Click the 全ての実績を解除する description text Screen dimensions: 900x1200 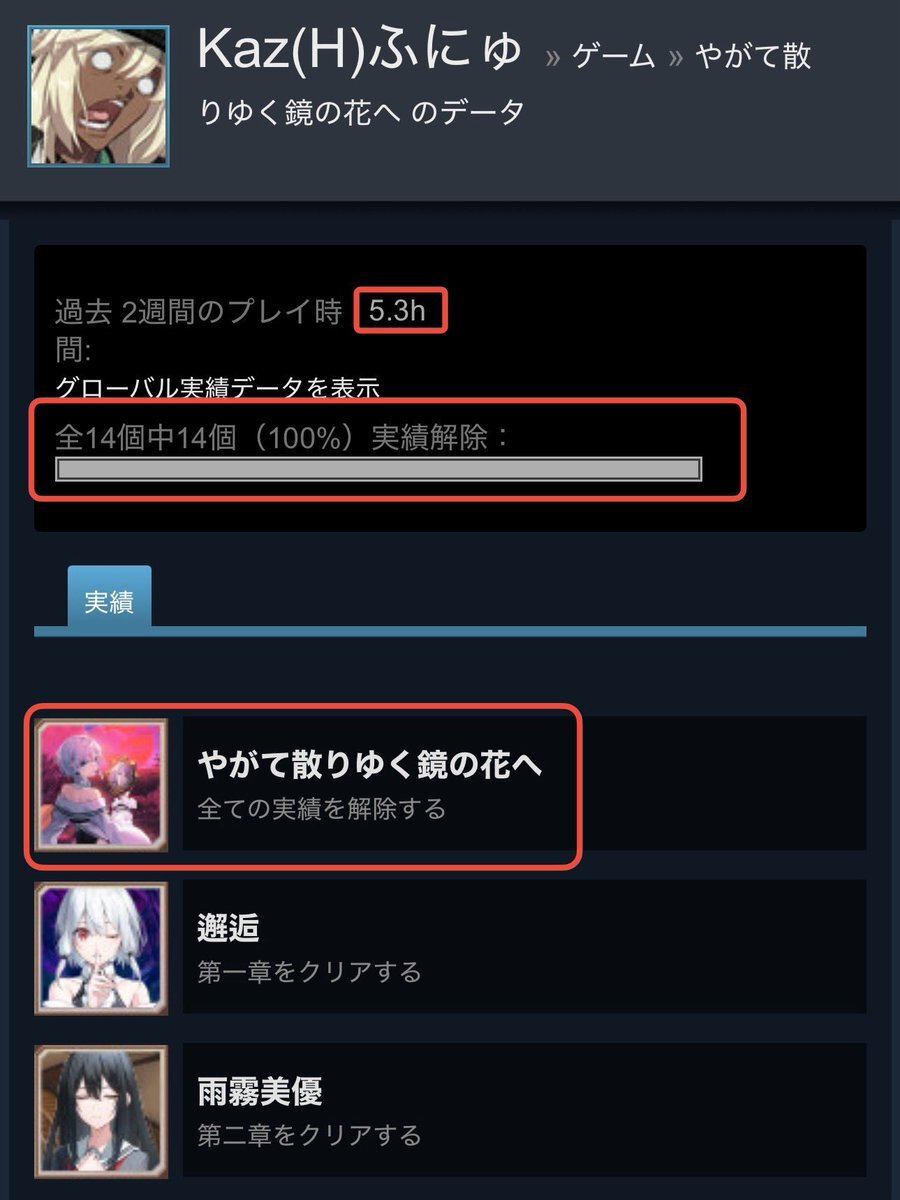pyautogui.click(x=322, y=808)
